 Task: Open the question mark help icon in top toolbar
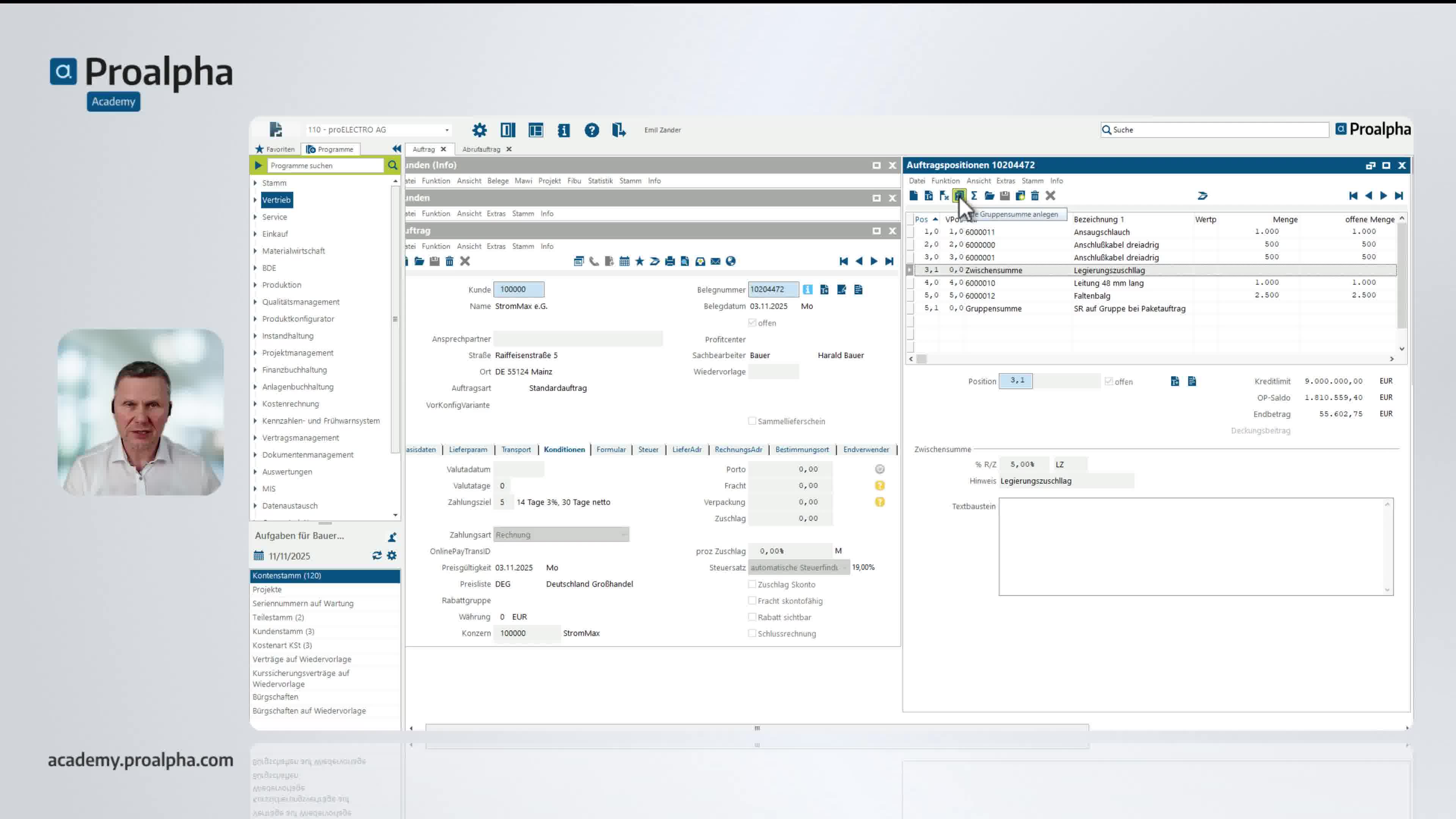591,130
